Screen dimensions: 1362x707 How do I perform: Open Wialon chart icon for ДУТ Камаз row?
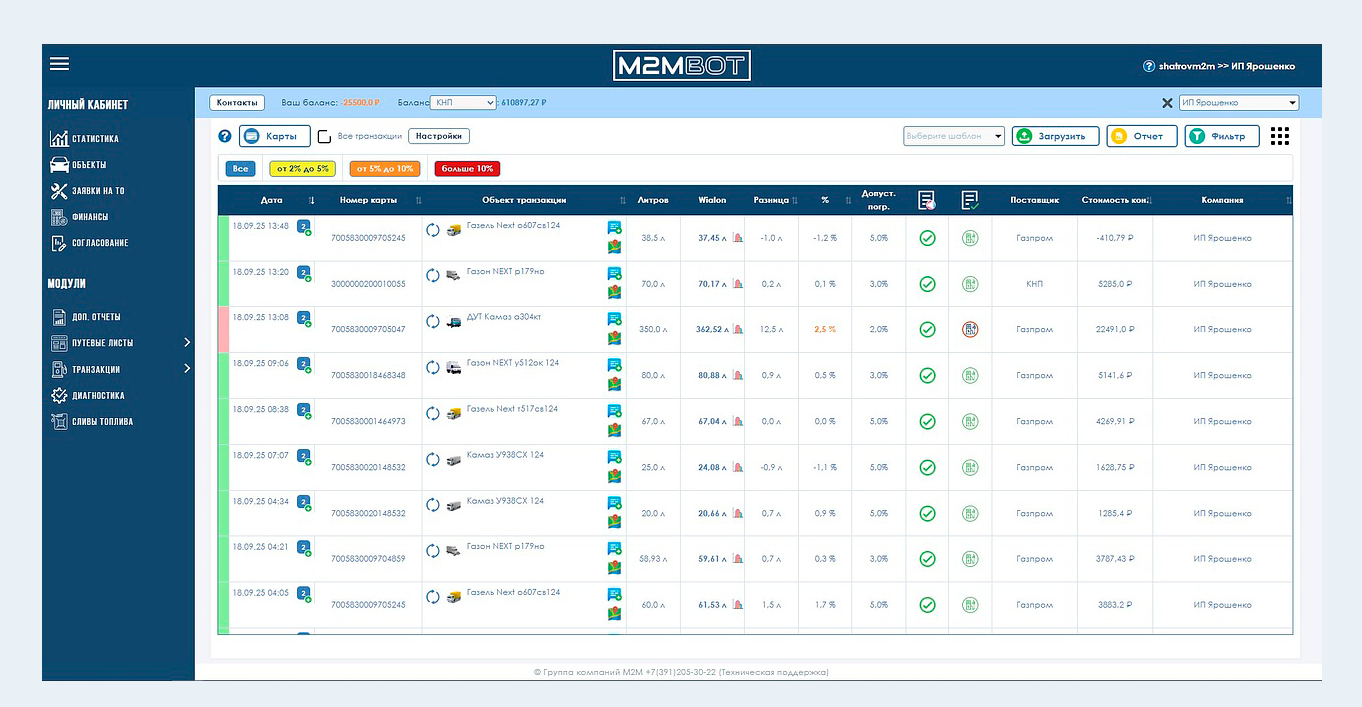click(x=738, y=329)
